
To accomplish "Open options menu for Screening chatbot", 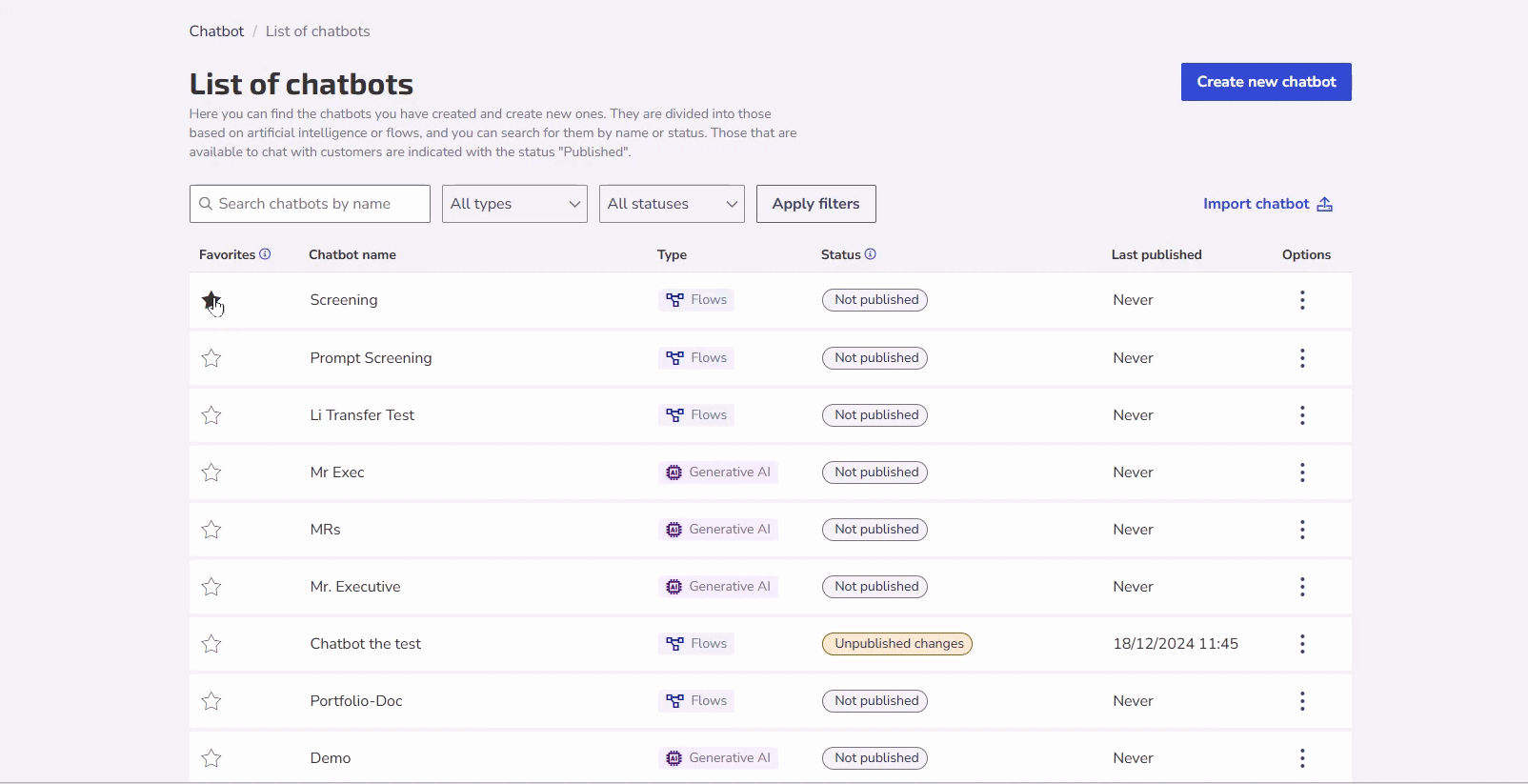I will (x=1302, y=301).
